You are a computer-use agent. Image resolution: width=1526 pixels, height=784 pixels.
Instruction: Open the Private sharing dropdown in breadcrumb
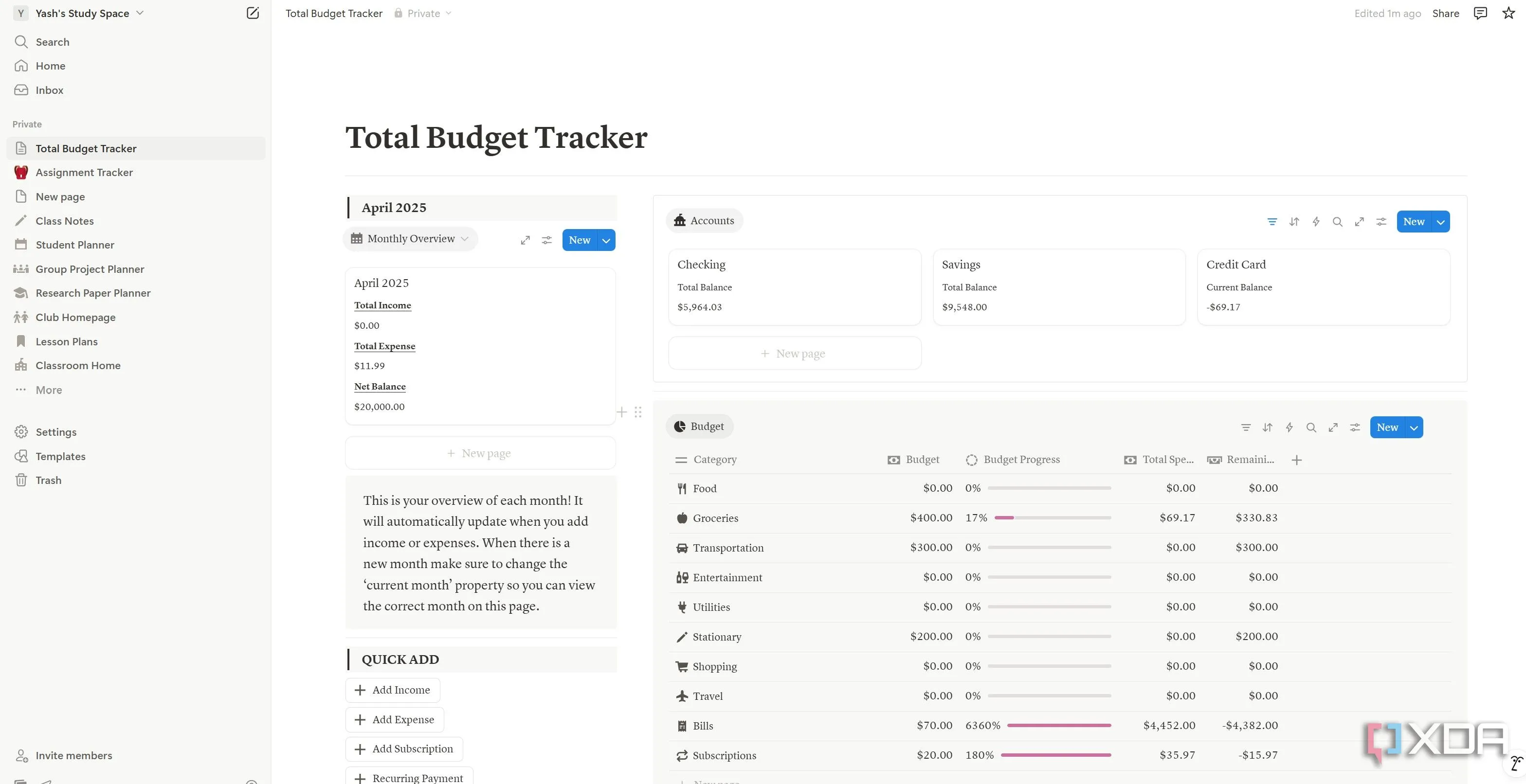pyautogui.click(x=423, y=13)
